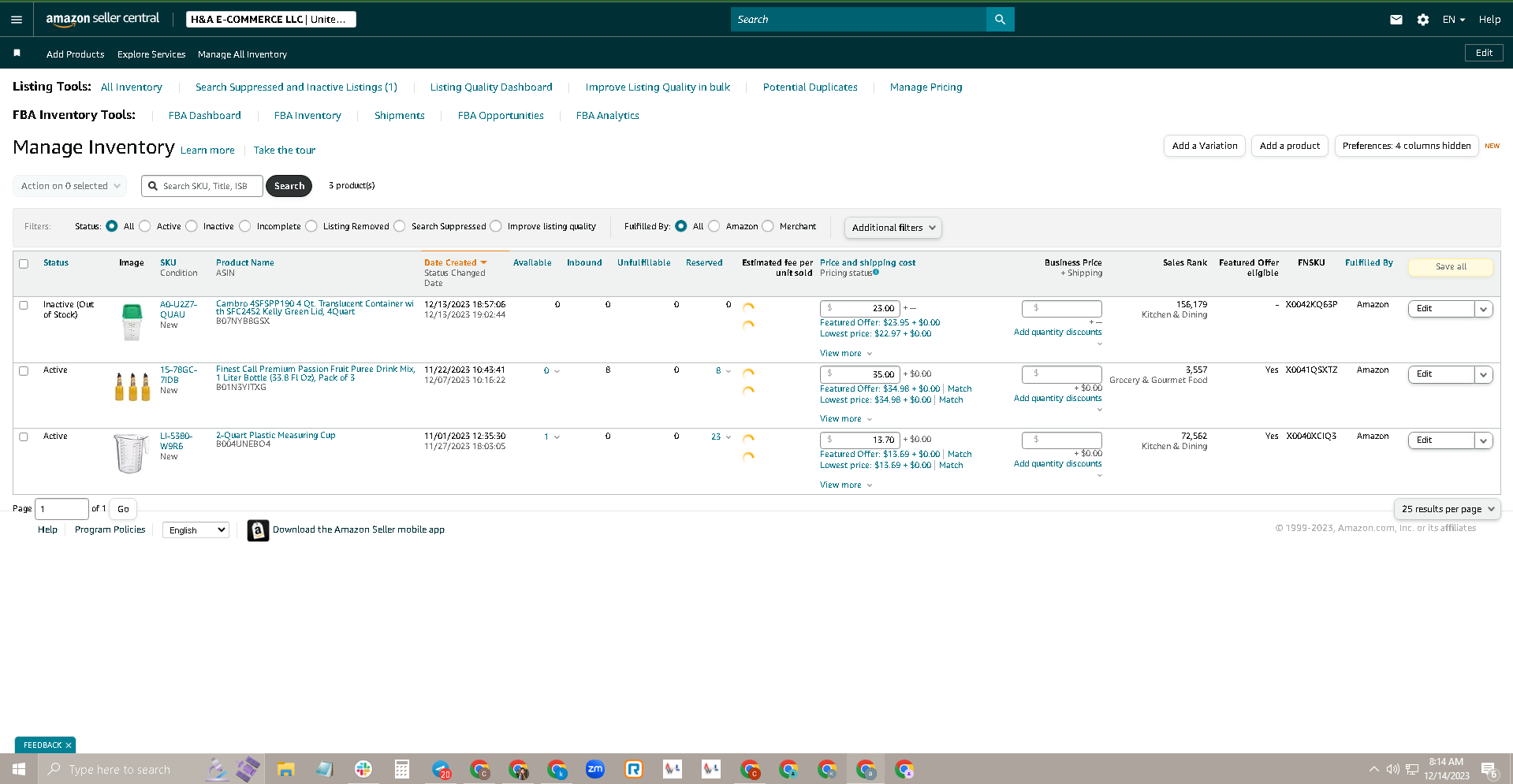Expand View more for Measuring Cup pricing
This screenshot has width=1513, height=784.
click(x=846, y=485)
